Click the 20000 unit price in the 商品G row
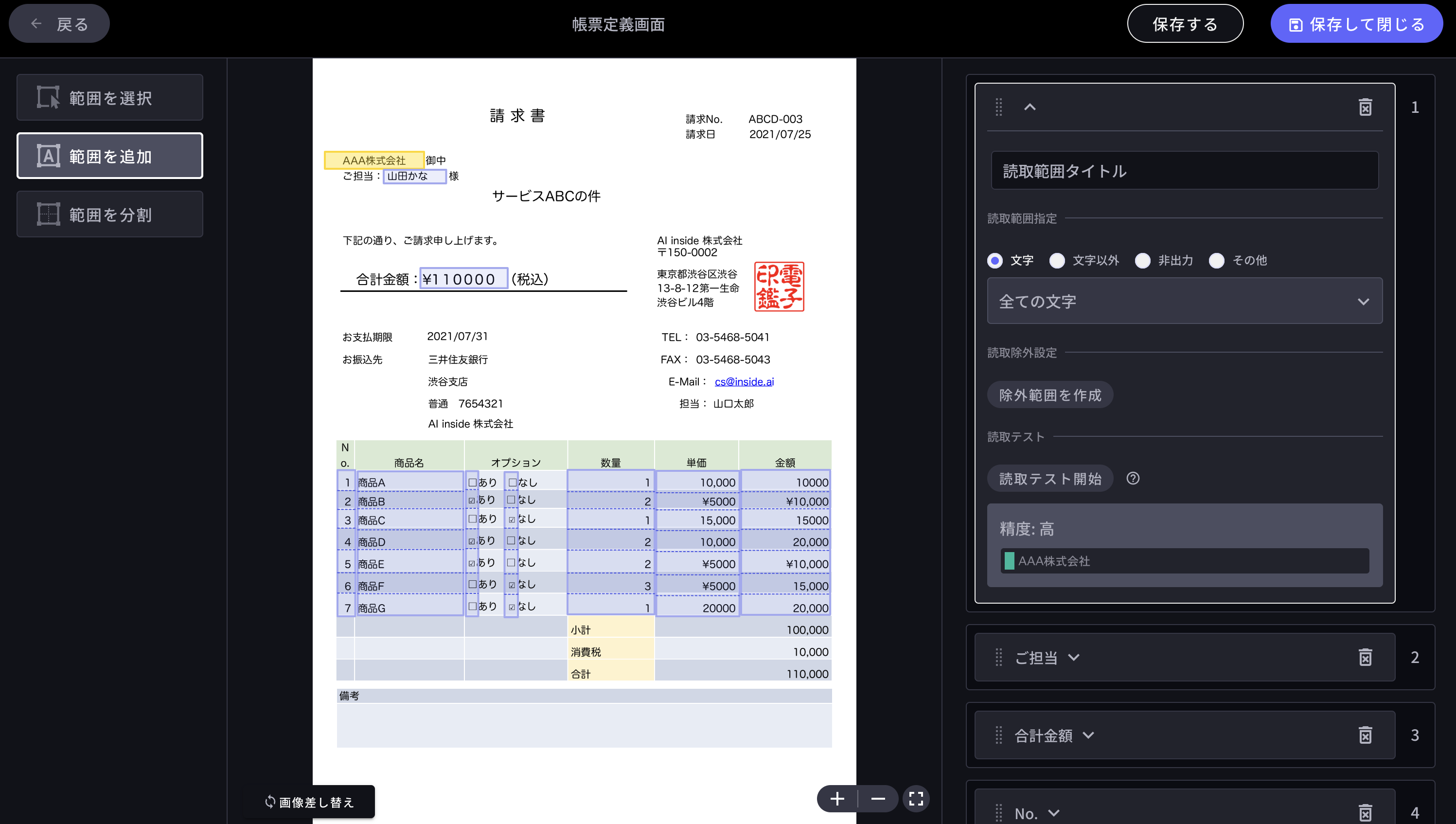Viewport: 1456px width, 824px height. tap(718, 608)
